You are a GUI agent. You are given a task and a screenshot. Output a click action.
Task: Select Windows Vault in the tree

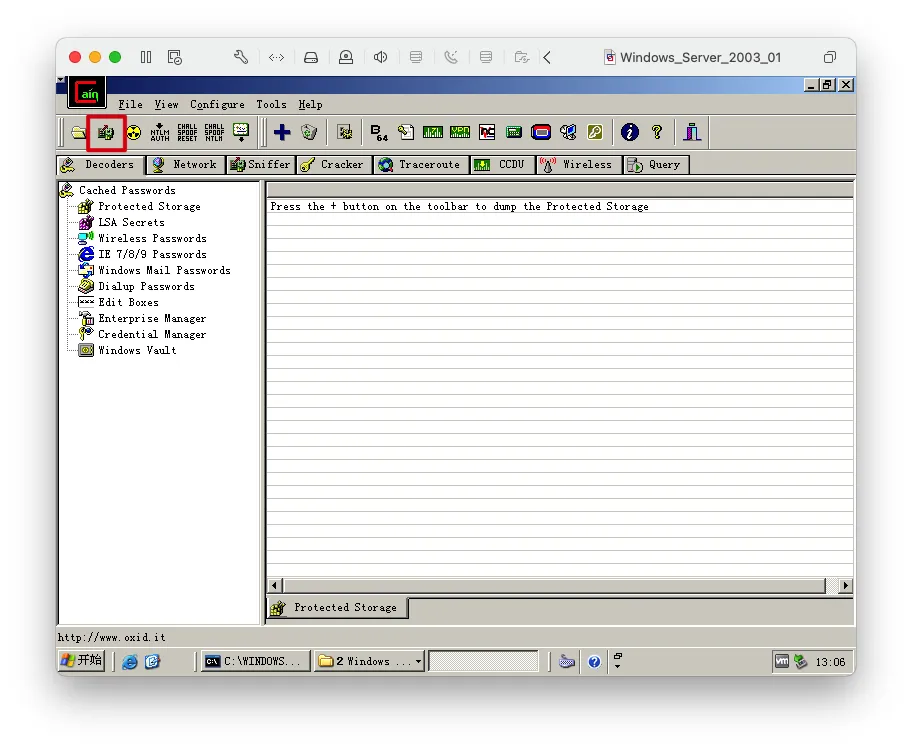point(137,350)
